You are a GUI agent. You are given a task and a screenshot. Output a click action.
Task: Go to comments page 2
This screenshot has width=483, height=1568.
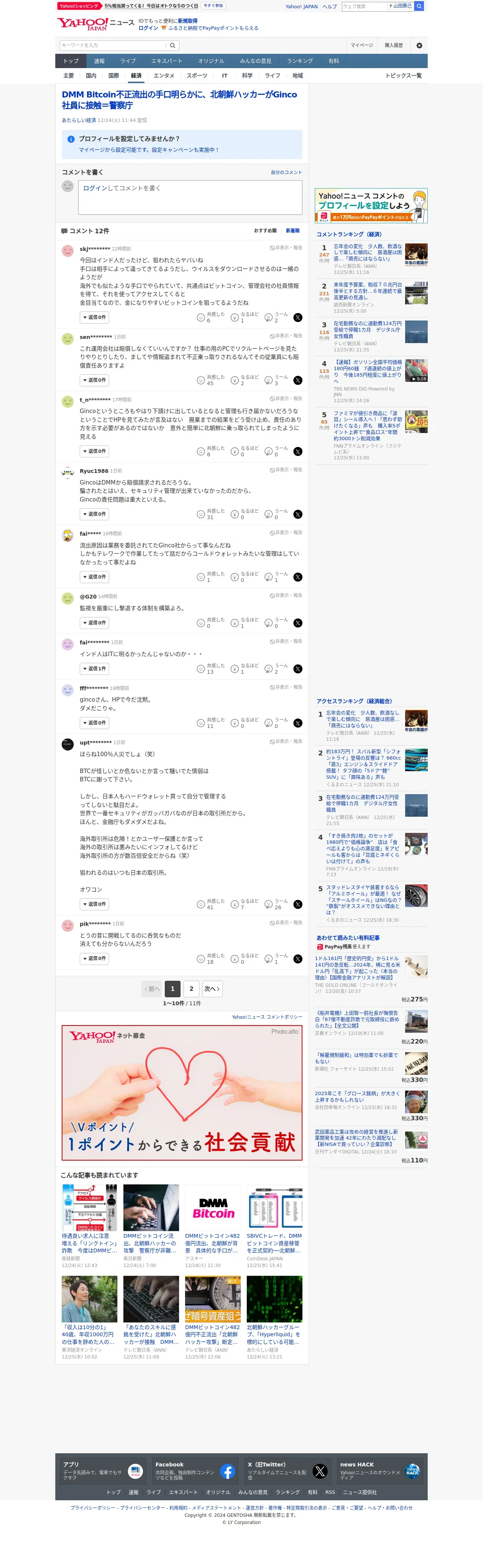(x=191, y=989)
